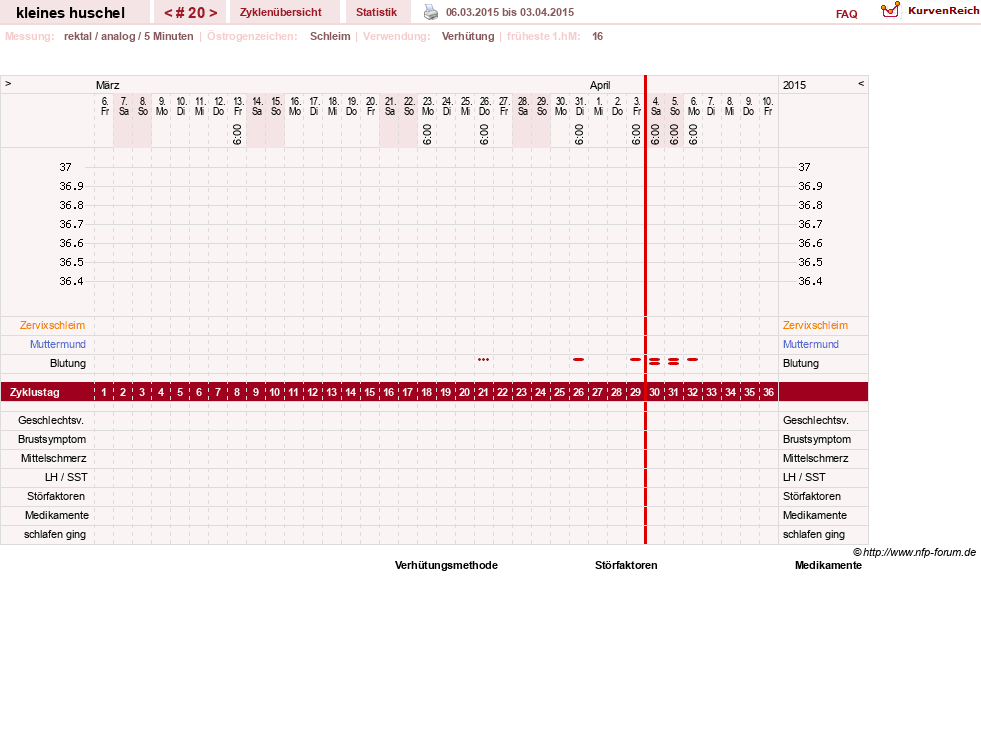Click bleeding dash marker on cycle day 29

[x=636, y=360]
